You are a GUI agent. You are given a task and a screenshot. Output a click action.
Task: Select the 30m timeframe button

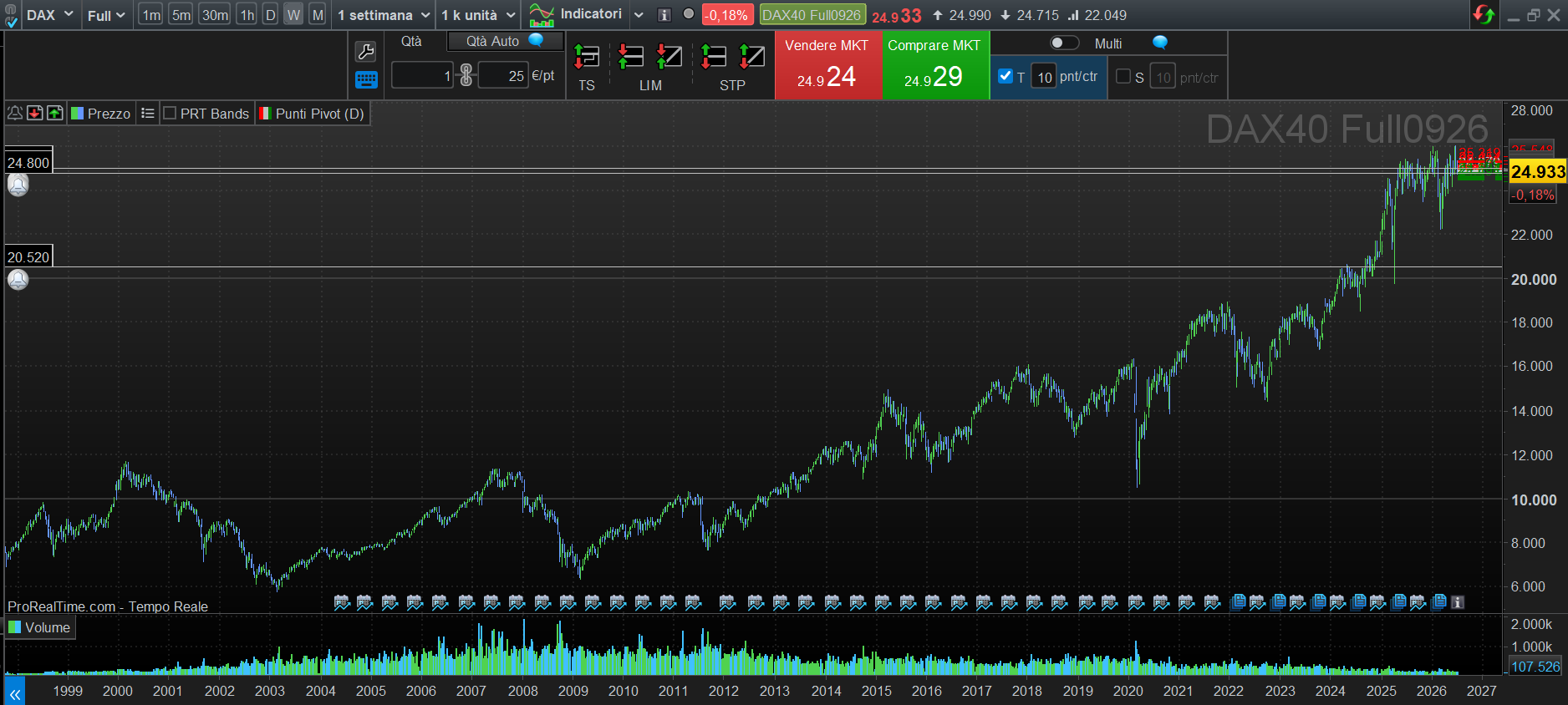(x=215, y=15)
